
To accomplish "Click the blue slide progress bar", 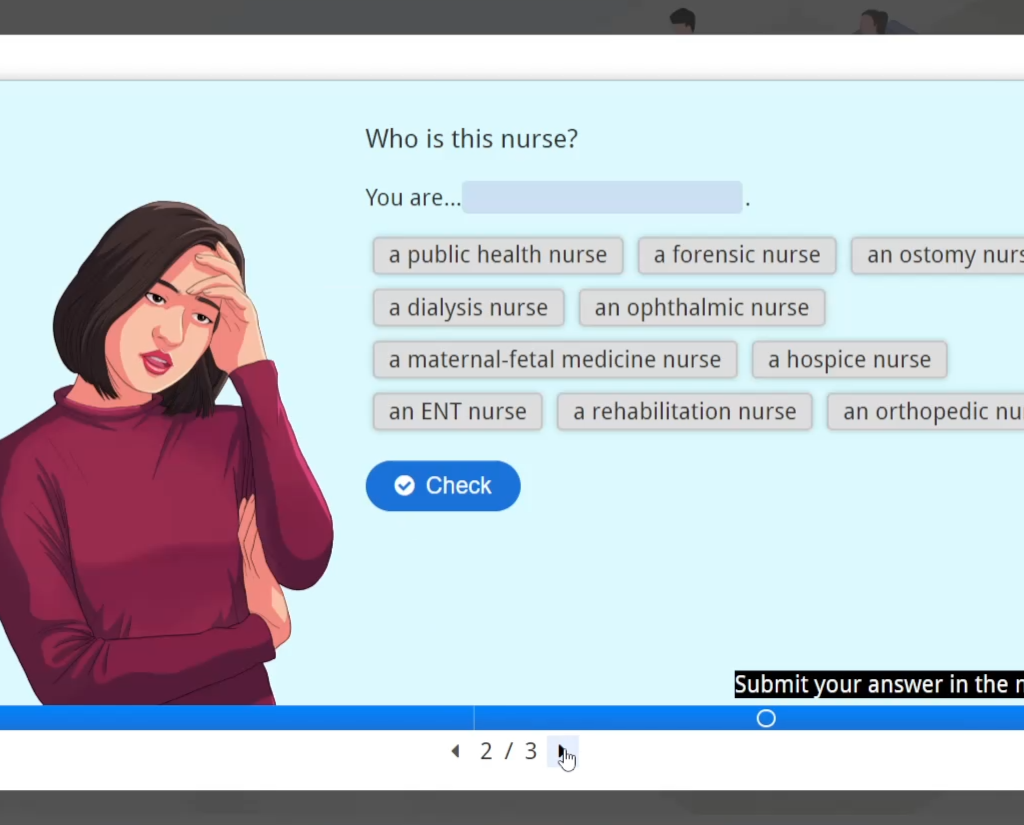I will click(x=512, y=718).
